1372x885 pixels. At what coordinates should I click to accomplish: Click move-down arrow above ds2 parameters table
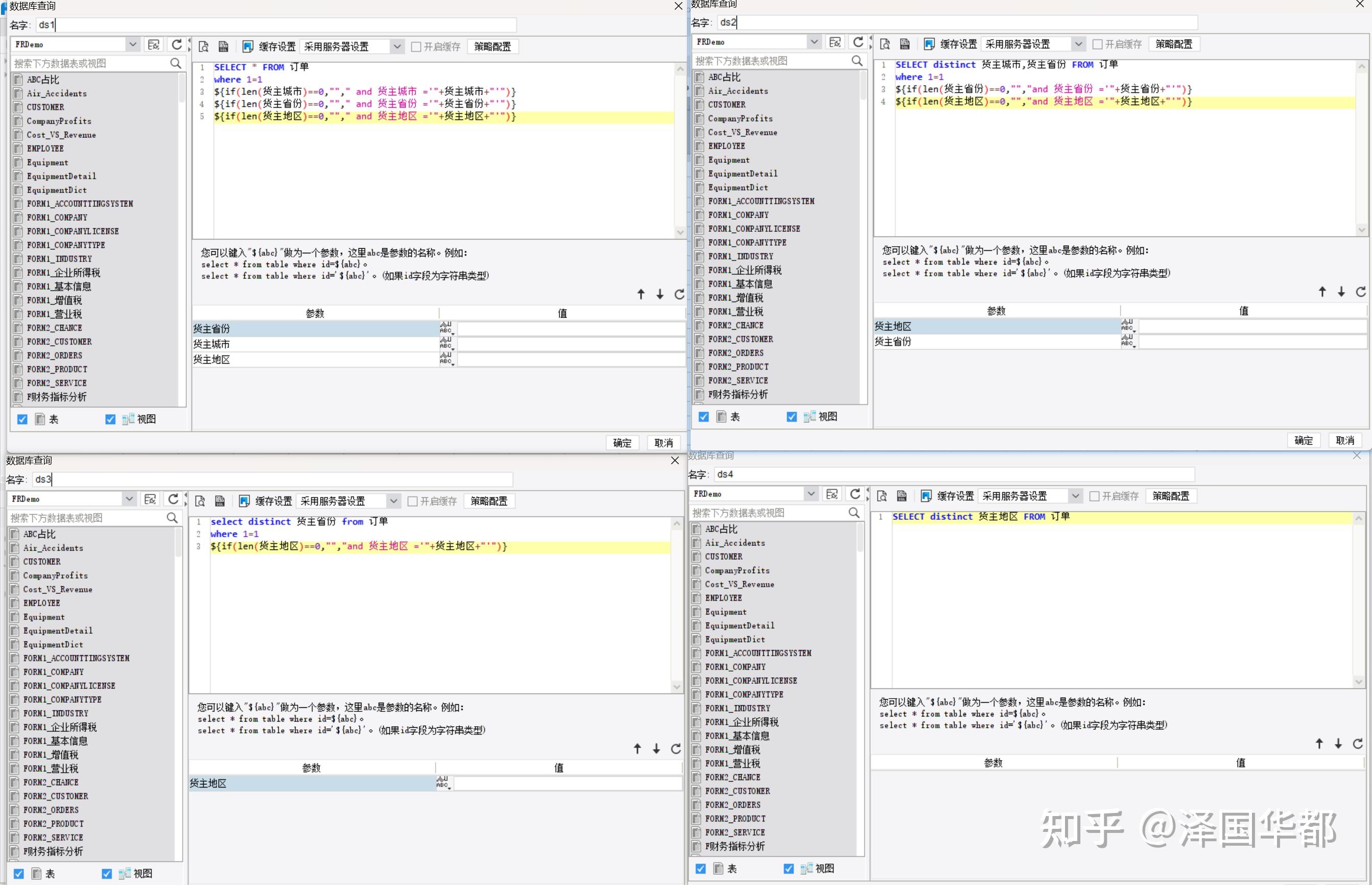click(1341, 292)
